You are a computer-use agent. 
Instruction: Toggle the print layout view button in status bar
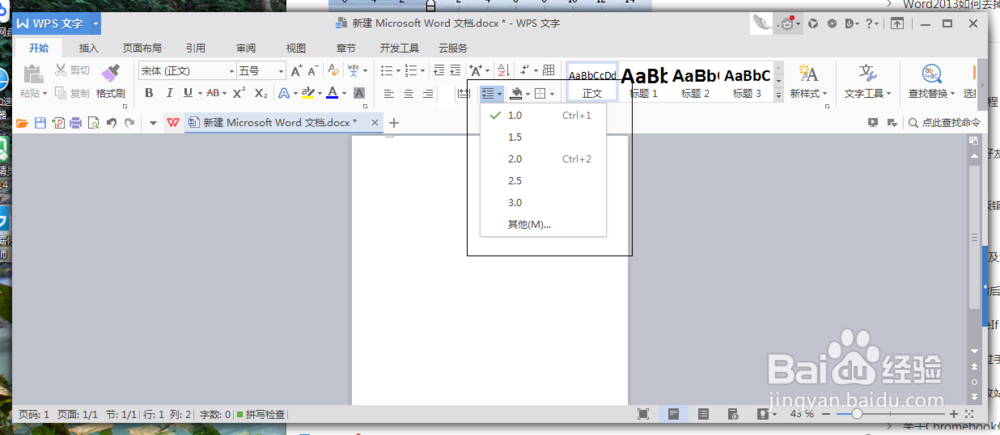point(673,414)
